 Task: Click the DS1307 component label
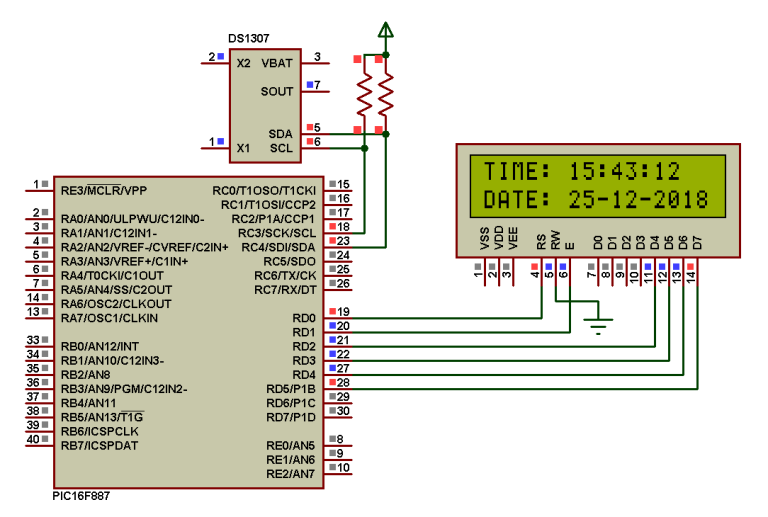[248, 38]
